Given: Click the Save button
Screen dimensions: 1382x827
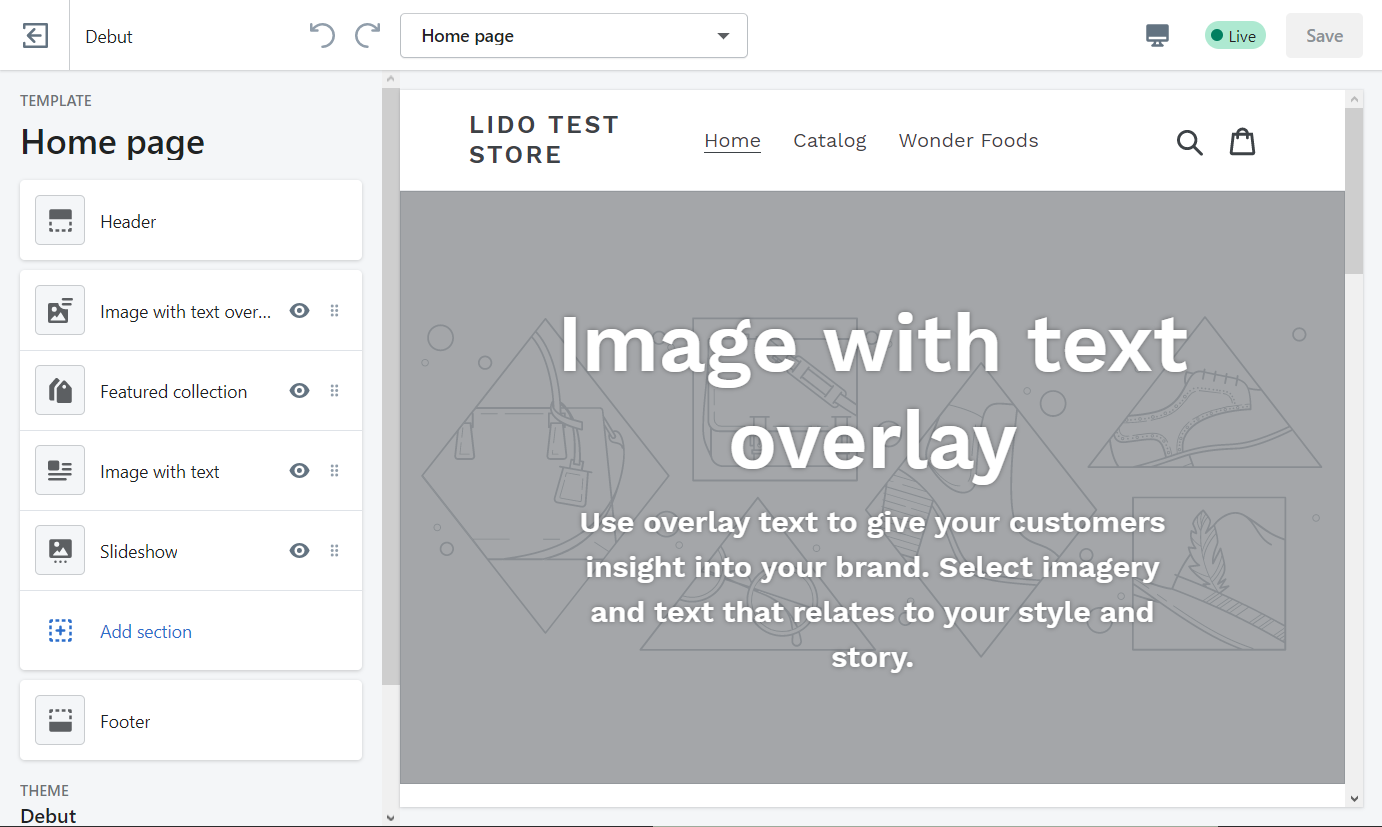Looking at the screenshot, I should click(1323, 36).
